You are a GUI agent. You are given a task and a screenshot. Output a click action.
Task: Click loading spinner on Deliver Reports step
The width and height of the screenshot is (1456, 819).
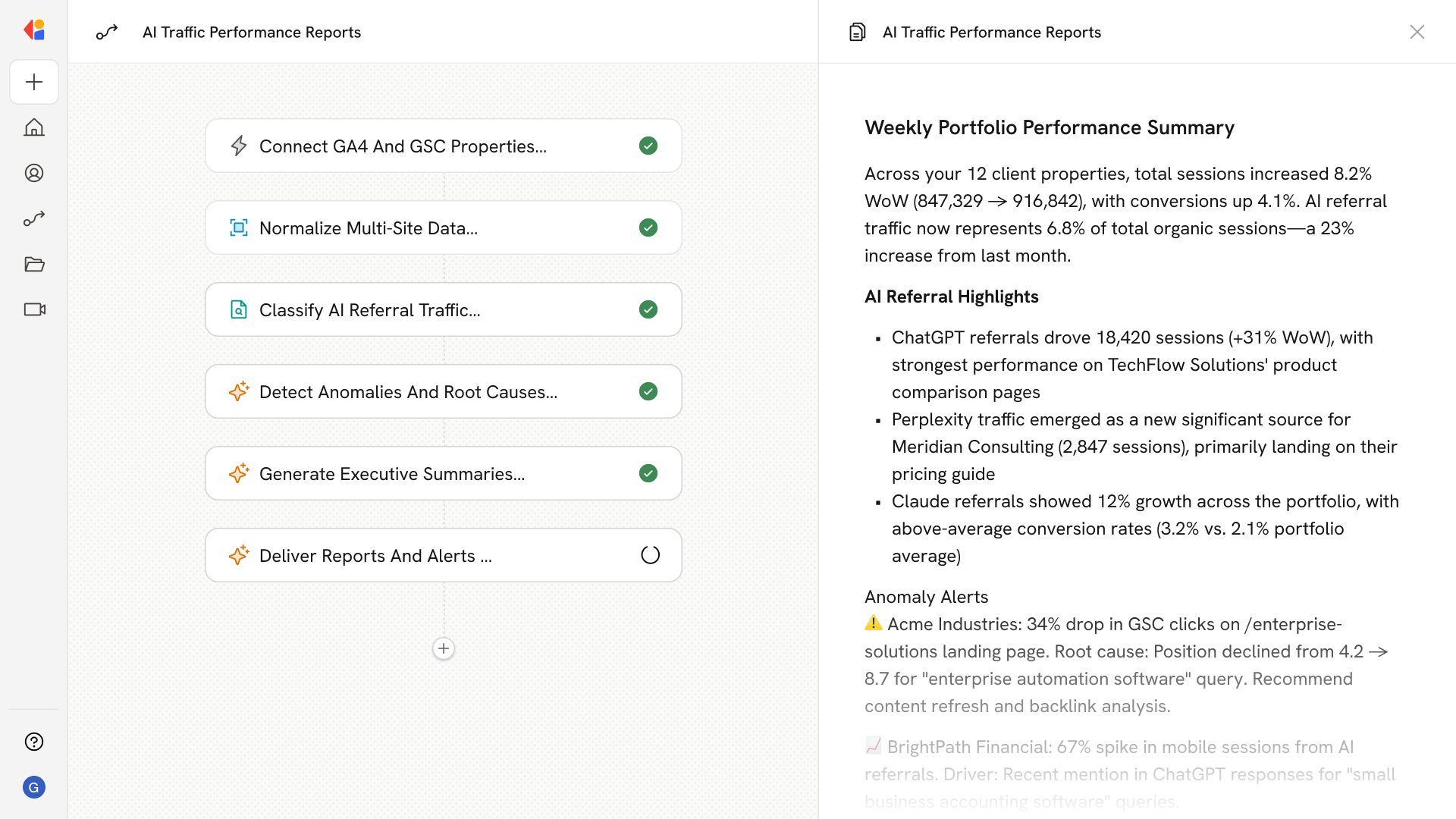[650, 555]
